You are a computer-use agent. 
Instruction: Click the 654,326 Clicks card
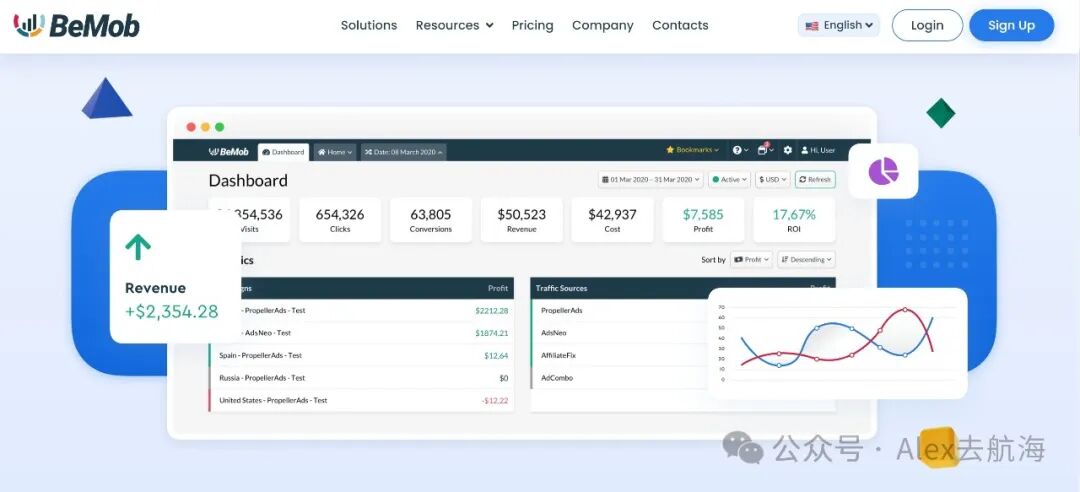340,220
